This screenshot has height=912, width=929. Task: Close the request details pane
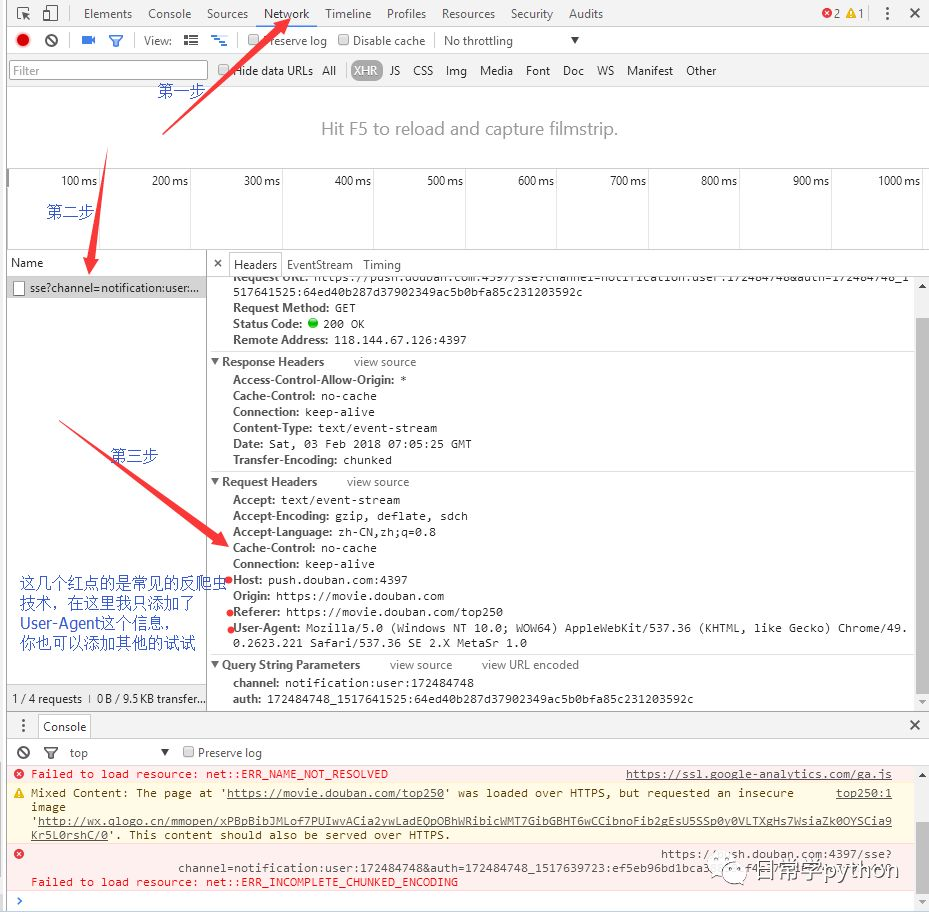pyautogui.click(x=218, y=264)
